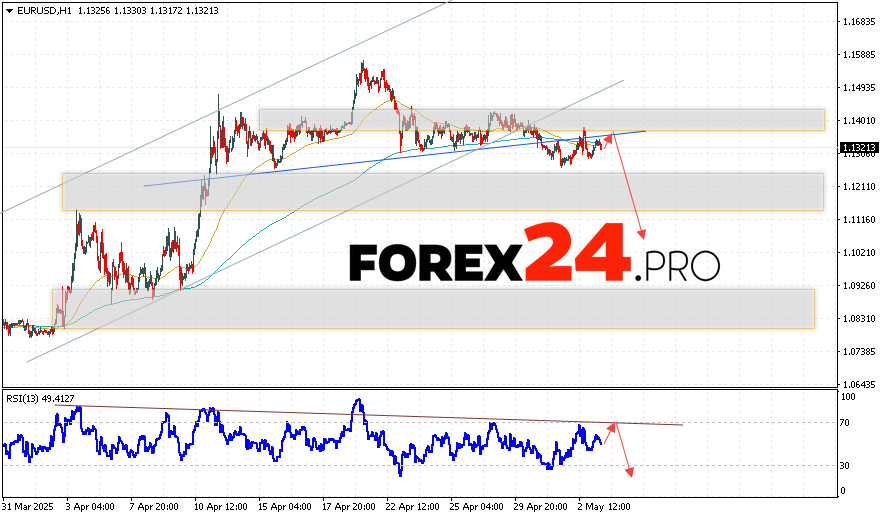Click the 1.10210 price axis label
The image size is (883, 518).
[x=859, y=253]
